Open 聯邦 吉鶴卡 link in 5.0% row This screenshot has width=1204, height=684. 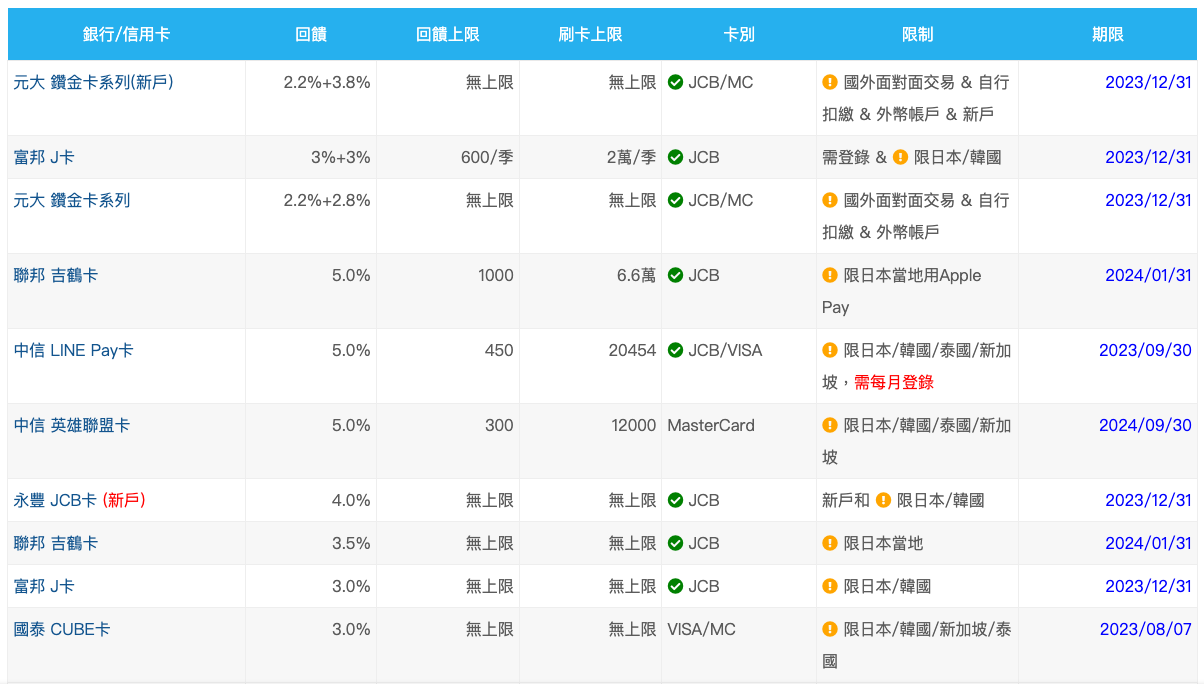click(56, 275)
